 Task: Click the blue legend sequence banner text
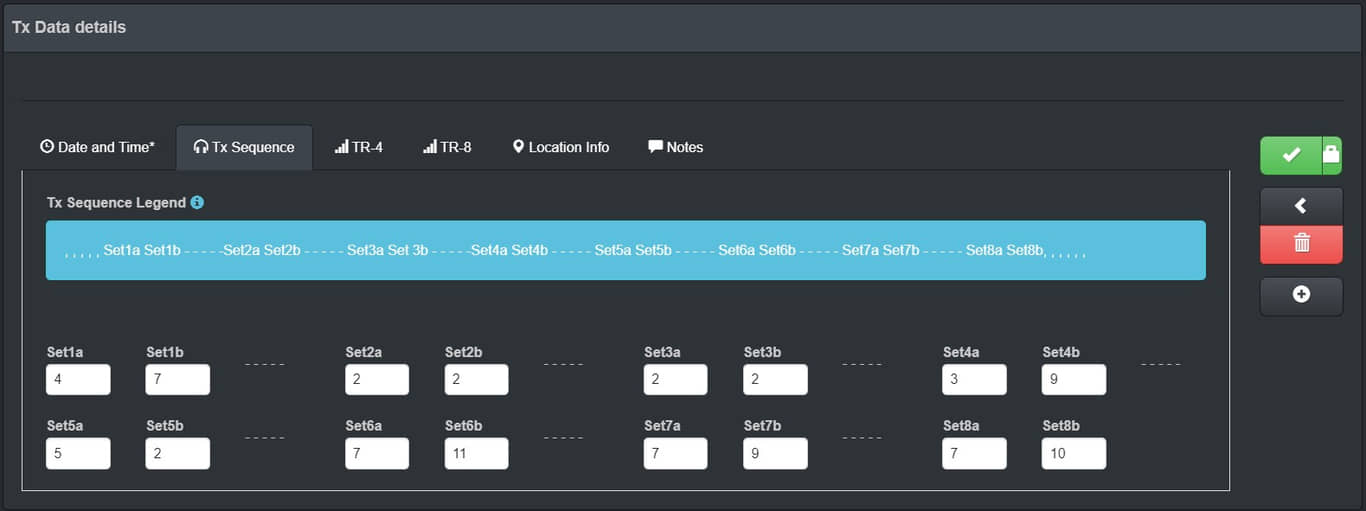pos(575,250)
